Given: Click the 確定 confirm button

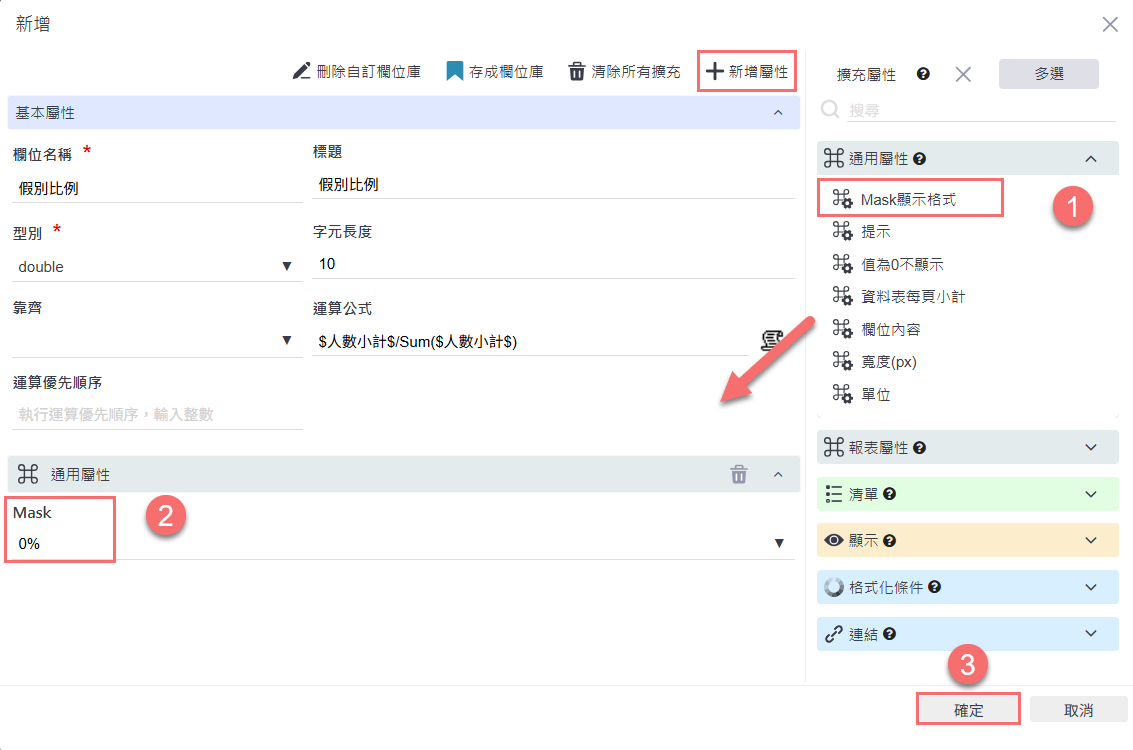Looking at the screenshot, I should tap(968, 710).
